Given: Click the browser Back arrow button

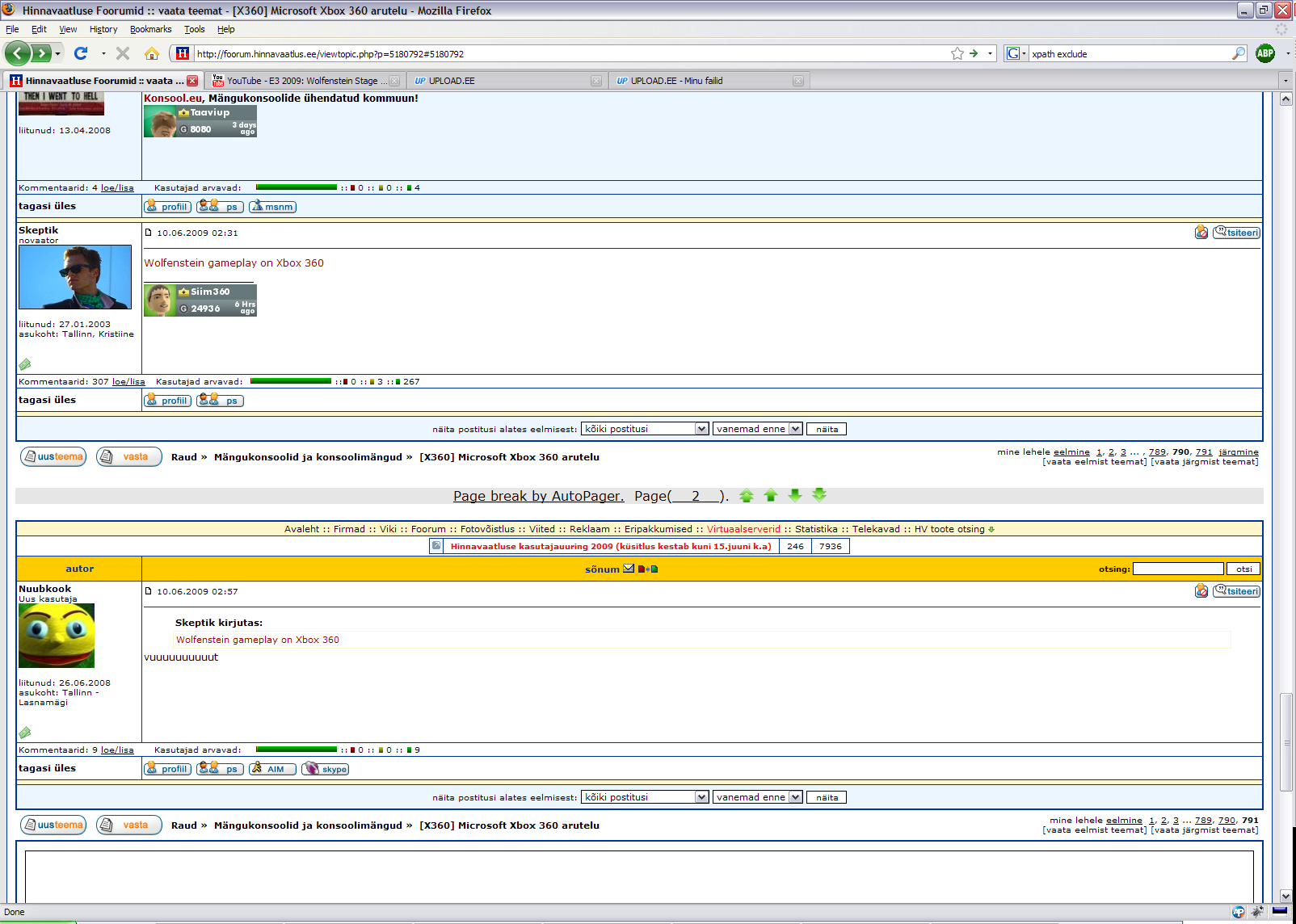Looking at the screenshot, I should [18, 53].
